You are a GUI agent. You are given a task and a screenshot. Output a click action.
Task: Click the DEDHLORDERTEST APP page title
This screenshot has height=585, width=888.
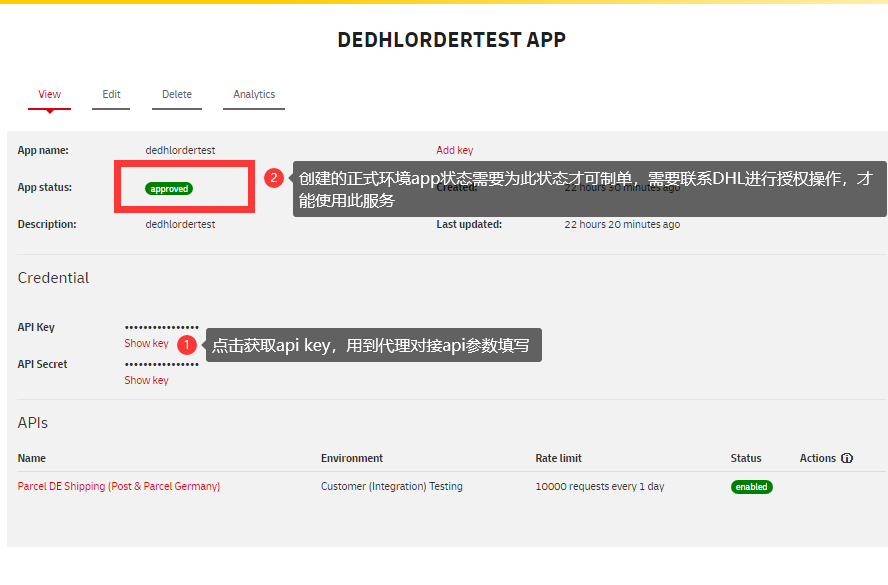click(451, 40)
